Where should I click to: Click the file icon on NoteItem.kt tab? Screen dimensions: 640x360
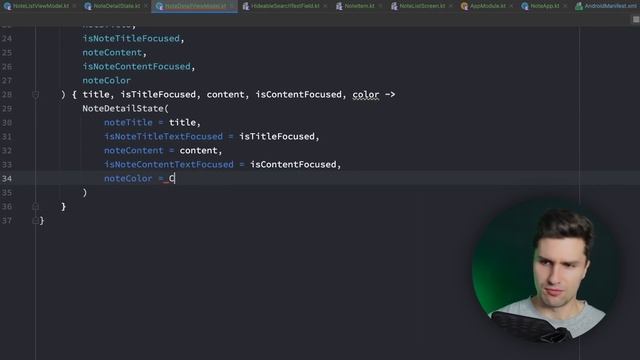pos(339,6)
